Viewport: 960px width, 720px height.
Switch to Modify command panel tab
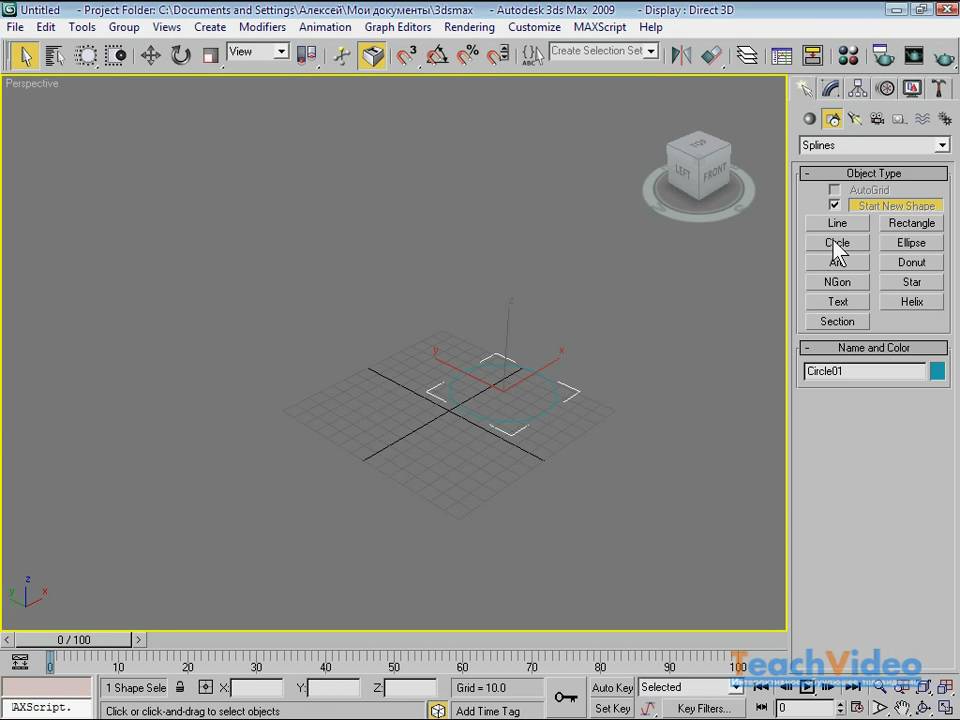pyautogui.click(x=831, y=89)
